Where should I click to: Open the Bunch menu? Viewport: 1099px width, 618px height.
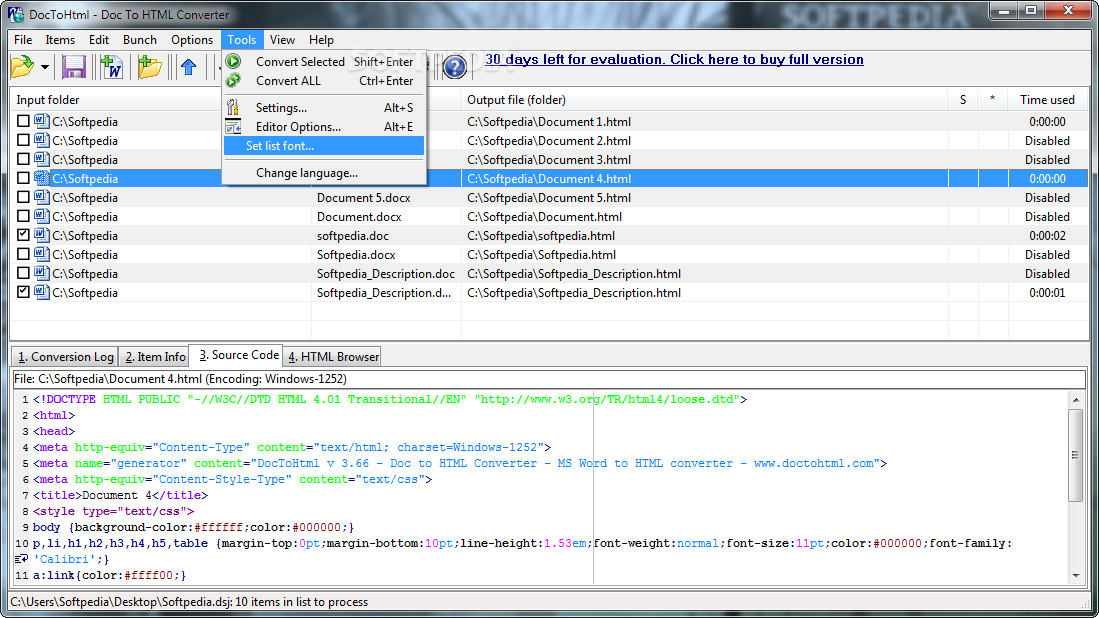[139, 40]
